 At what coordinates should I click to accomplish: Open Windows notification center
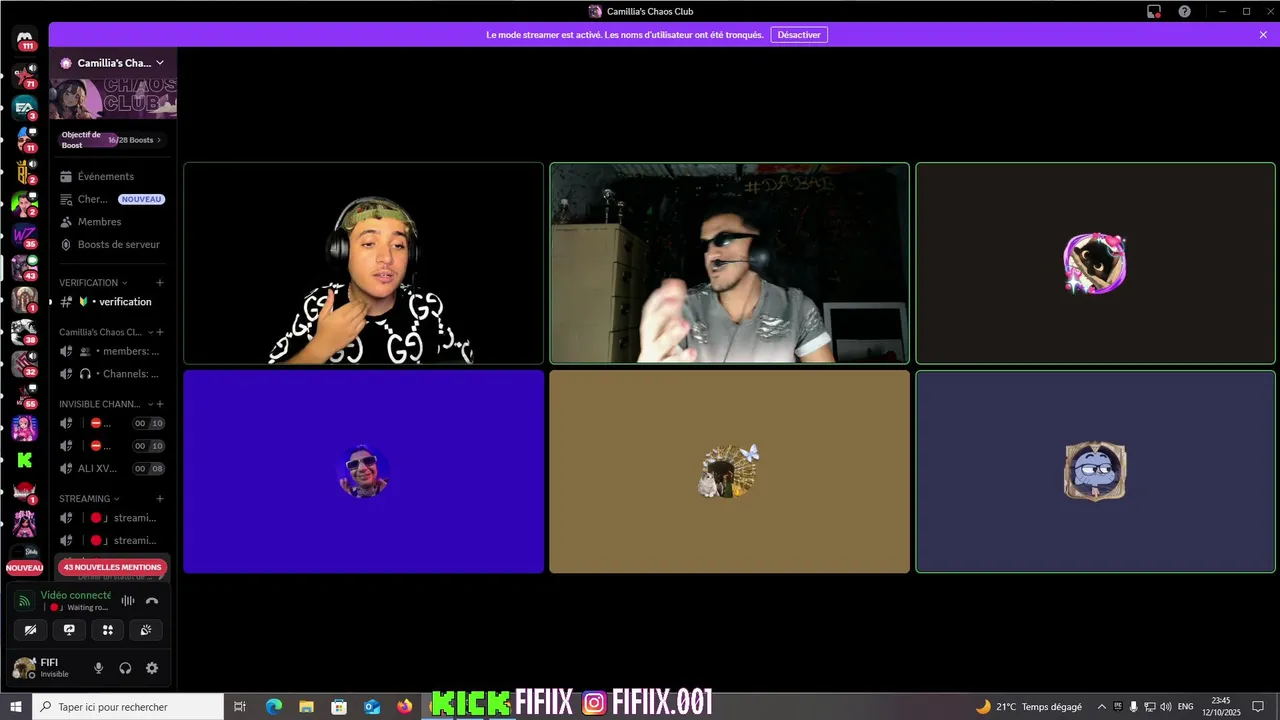point(1258,707)
